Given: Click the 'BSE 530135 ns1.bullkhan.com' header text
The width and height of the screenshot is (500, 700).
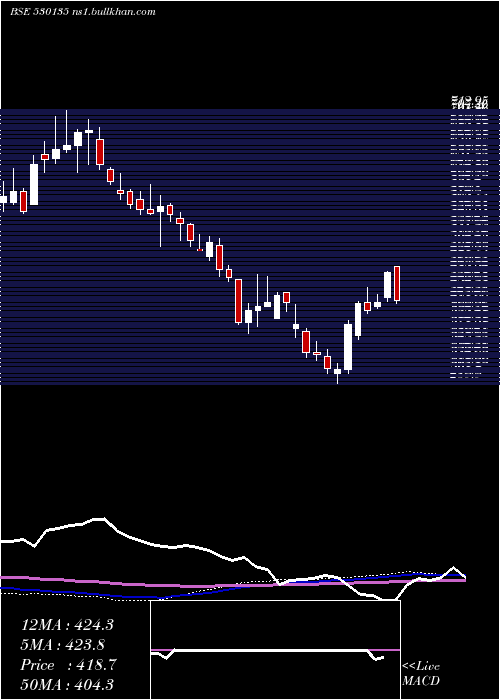Looking at the screenshot, I should coord(83,12).
